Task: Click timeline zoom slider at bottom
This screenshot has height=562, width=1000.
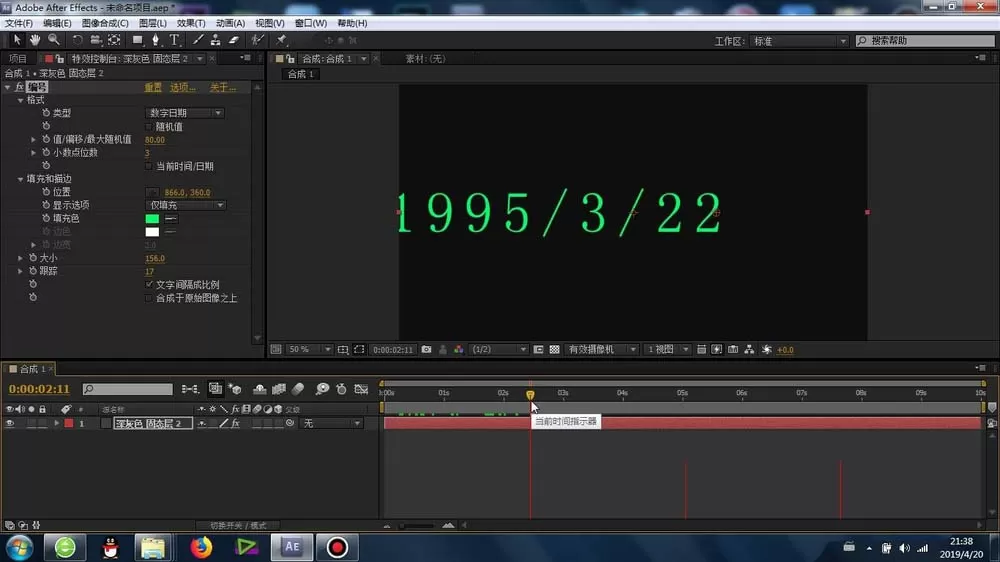Action: (x=417, y=526)
